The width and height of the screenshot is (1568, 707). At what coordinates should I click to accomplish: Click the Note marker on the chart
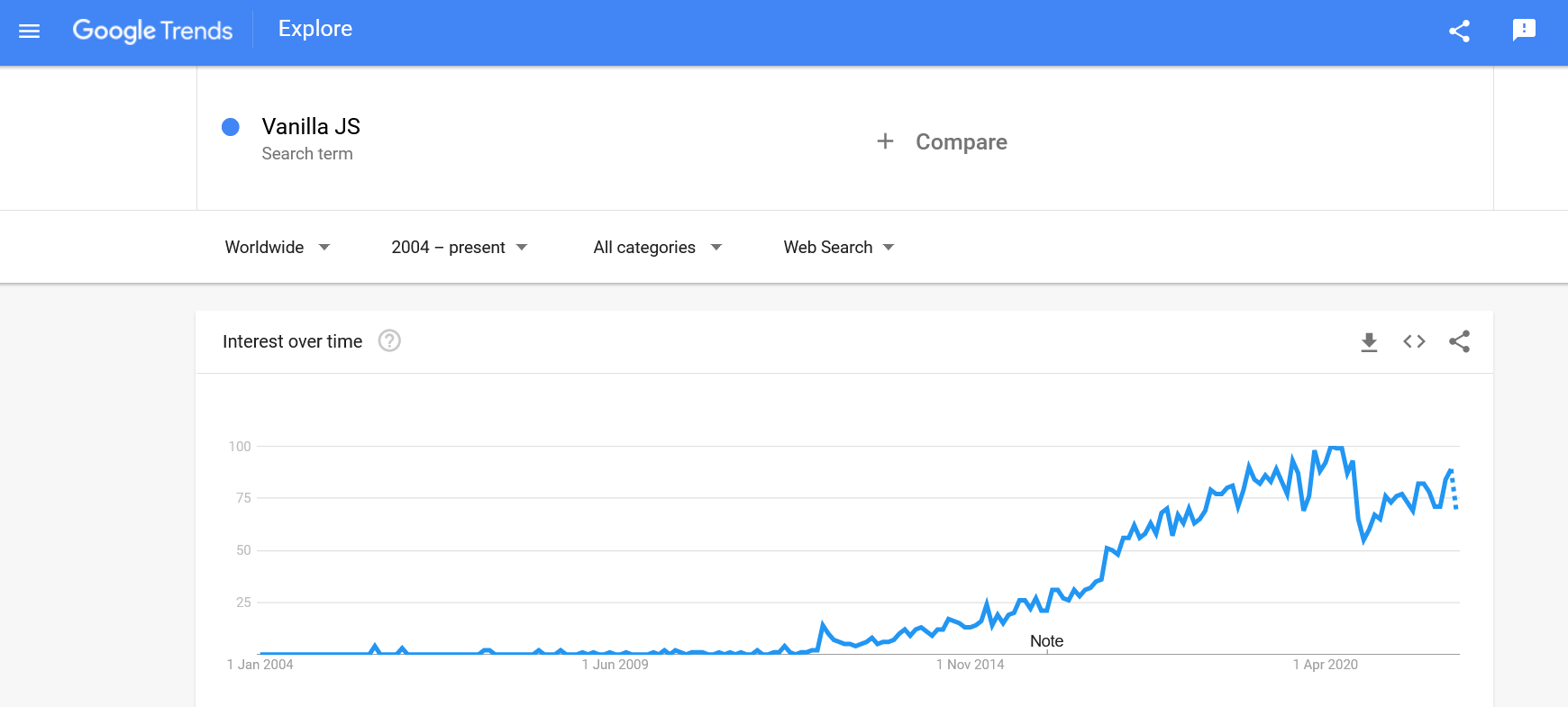coord(1046,641)
